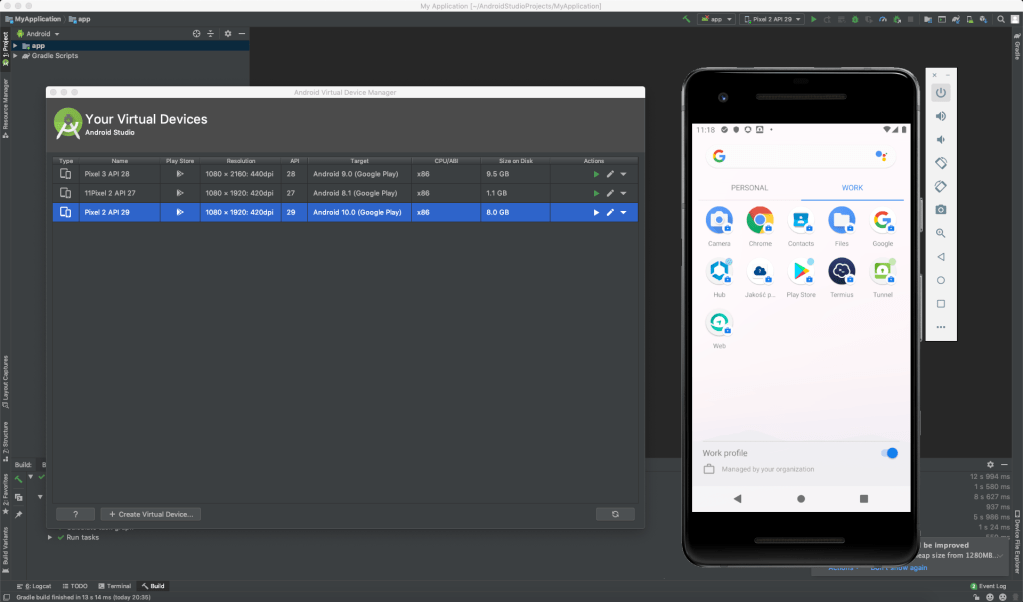This screenshot has width=1023, height=602.
Task: Open actions dropdown for Pixel 2 API 29
Action: pyautogui.click(x=624, y=212)
